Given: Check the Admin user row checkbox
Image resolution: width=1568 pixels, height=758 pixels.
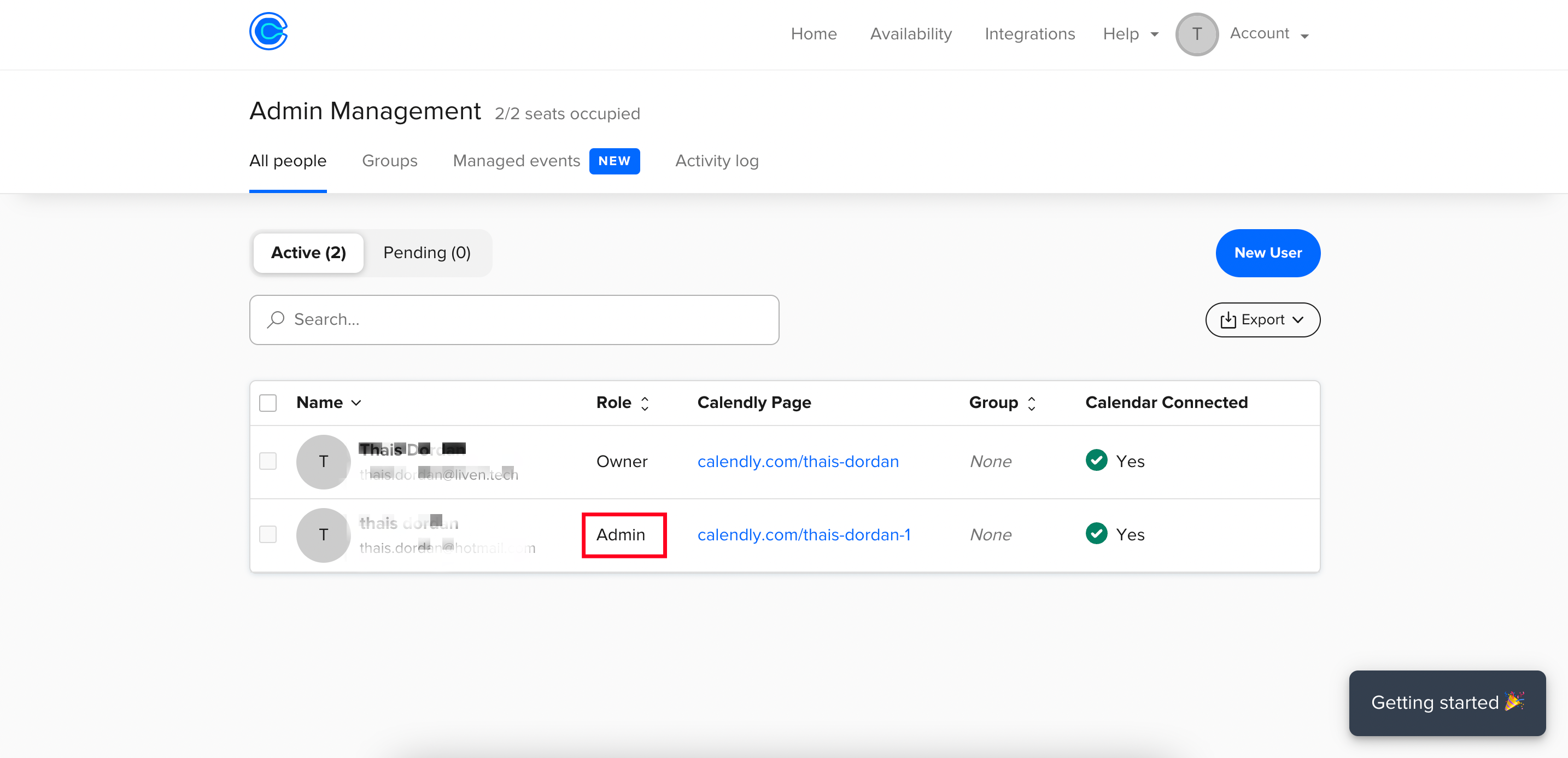Looking at the screenshot, I should 268,534.
